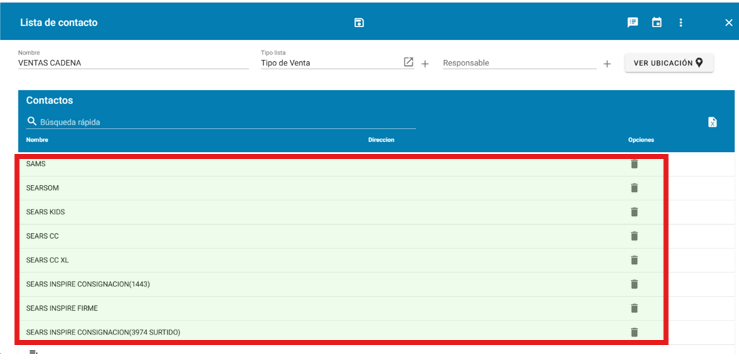Viewport: 739px width, 361px height.
Task: Click the Opciones column header
Action: point(641,140)
